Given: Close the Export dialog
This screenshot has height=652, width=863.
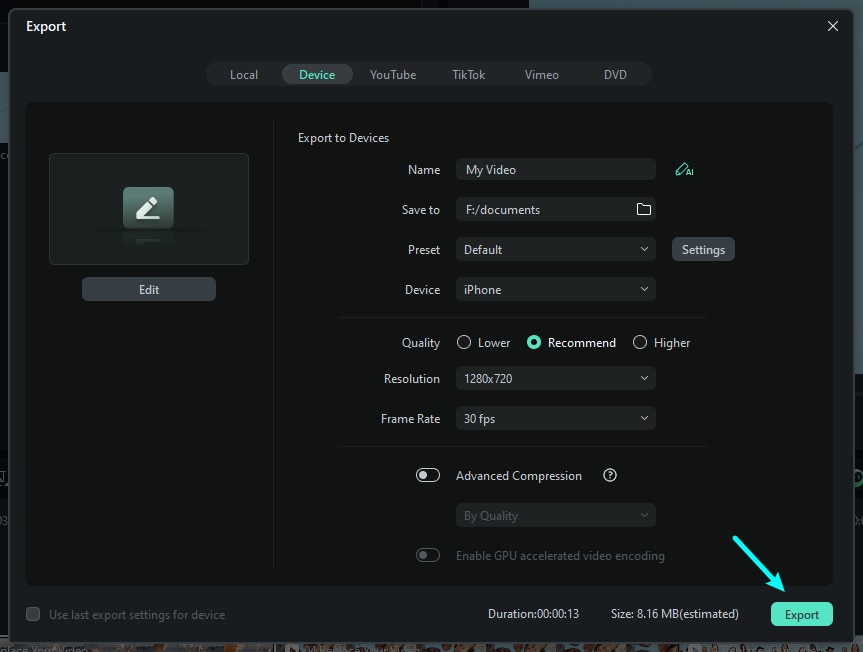Looking at the screenshot, I should tap(833, 26).
